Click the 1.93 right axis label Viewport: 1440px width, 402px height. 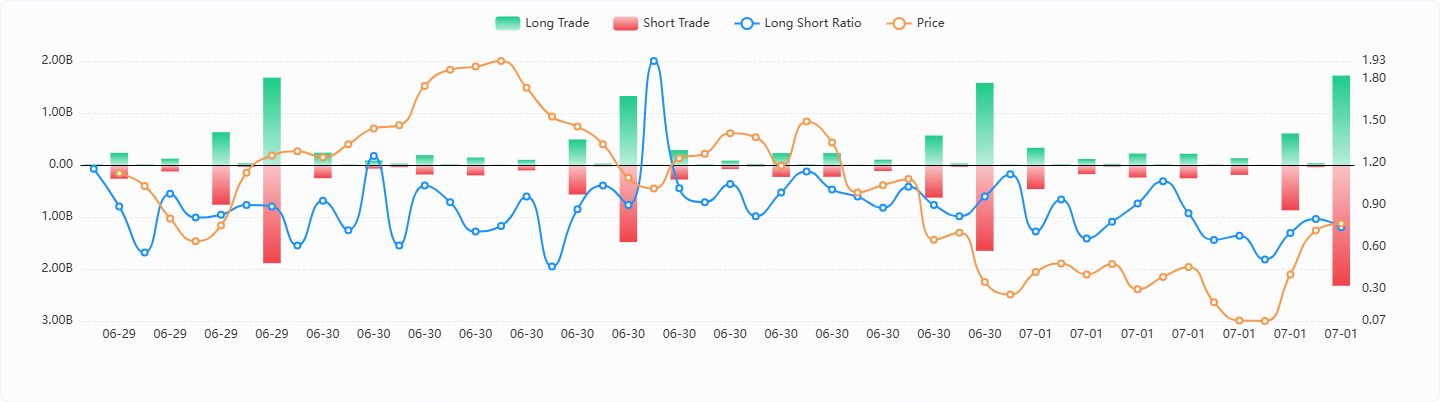(1373, 61)
